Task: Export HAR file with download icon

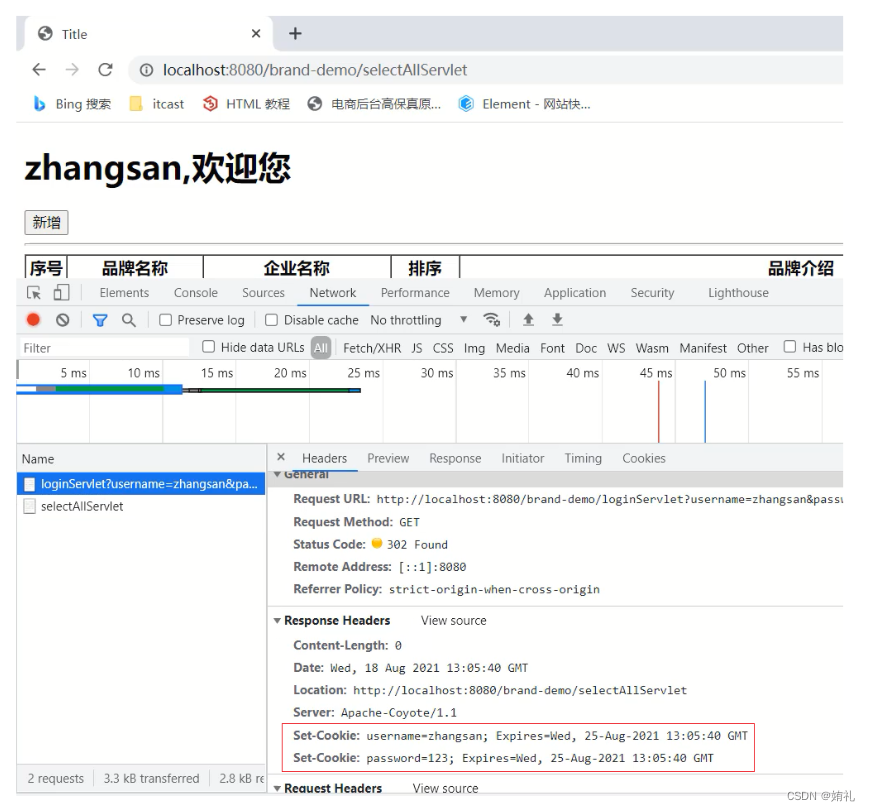Action: (558, 320)
